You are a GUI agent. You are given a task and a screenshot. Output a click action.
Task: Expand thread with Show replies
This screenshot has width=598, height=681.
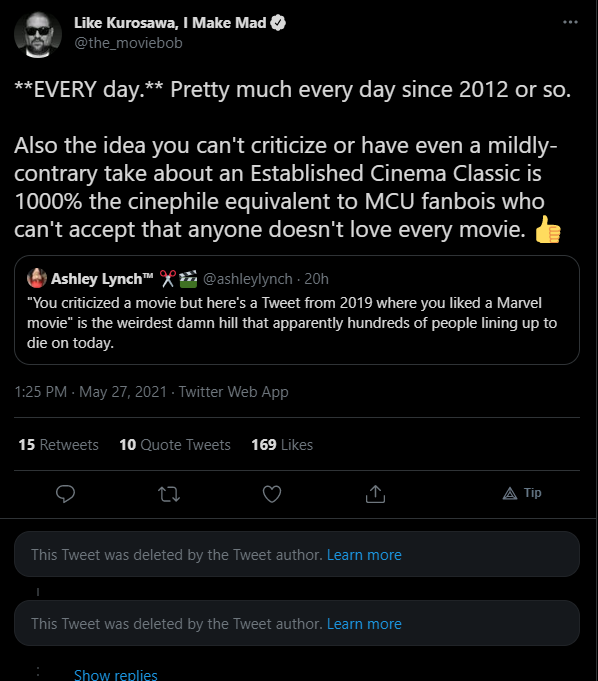tap(116, 674)
